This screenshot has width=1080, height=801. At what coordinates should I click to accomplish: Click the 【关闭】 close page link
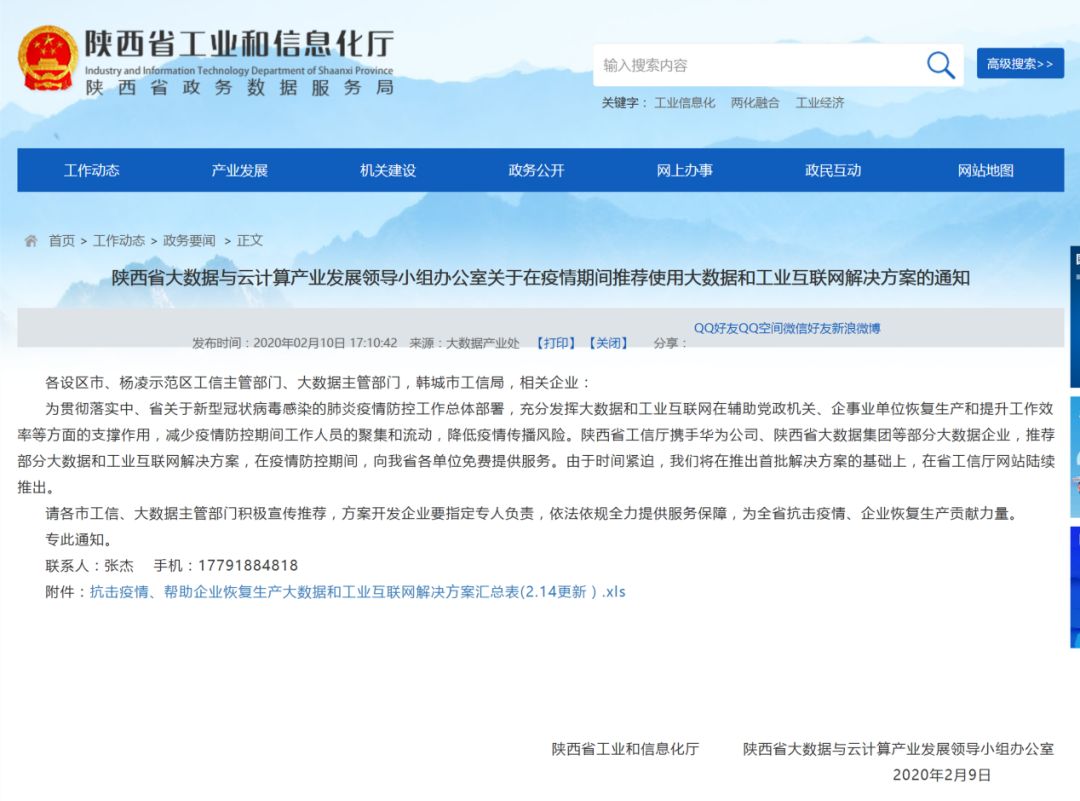click(x=608, y=343)
